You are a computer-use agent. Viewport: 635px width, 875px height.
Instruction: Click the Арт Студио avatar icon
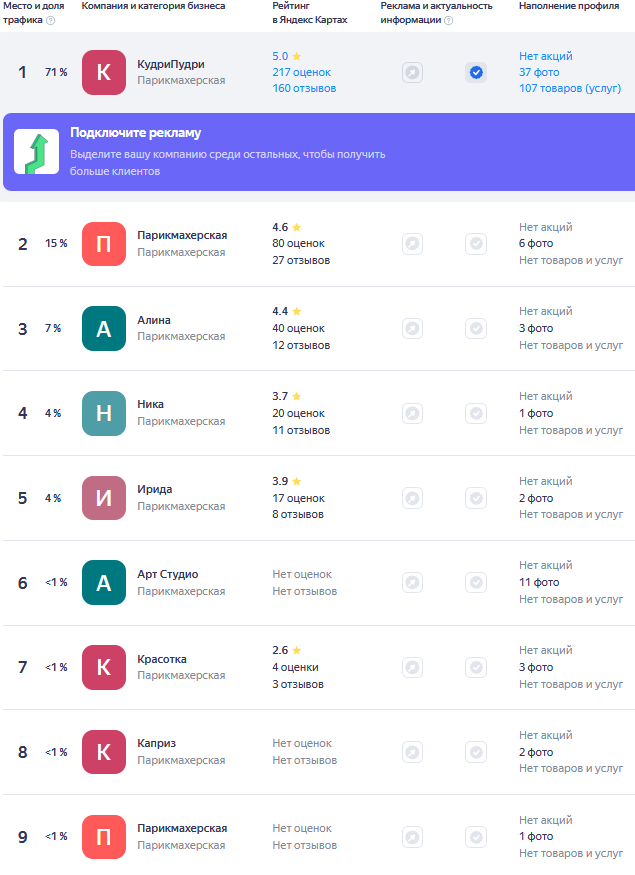point(103,583)
